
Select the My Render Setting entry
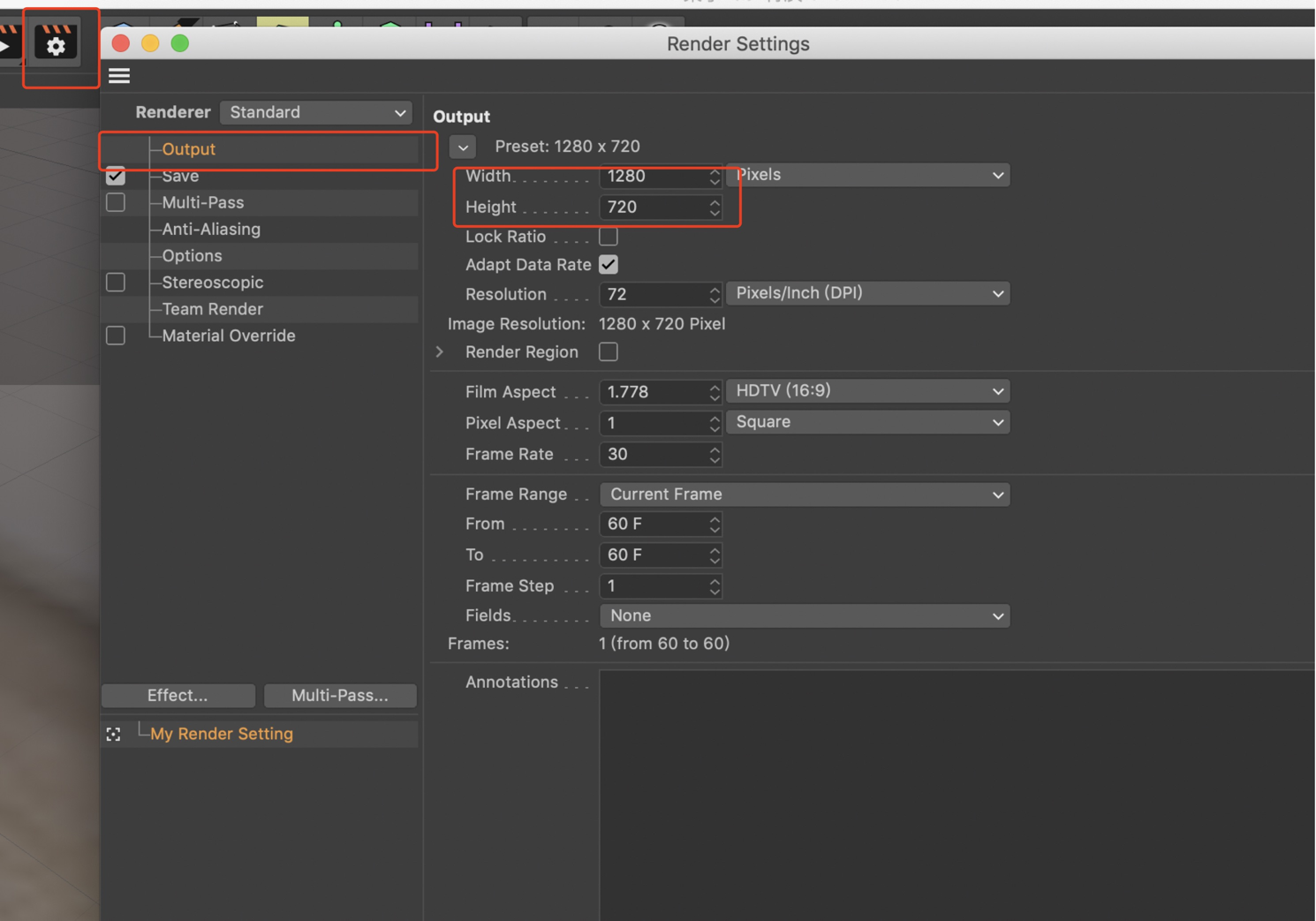pos(222,734)
